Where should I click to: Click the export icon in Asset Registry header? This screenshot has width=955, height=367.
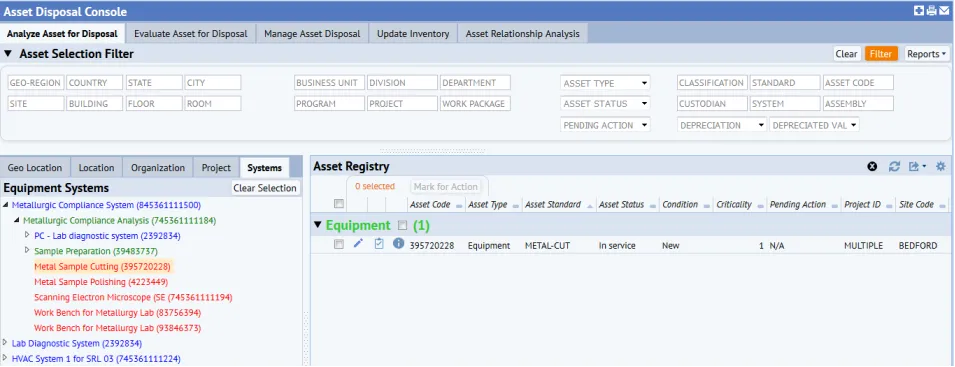click(917, 166)
